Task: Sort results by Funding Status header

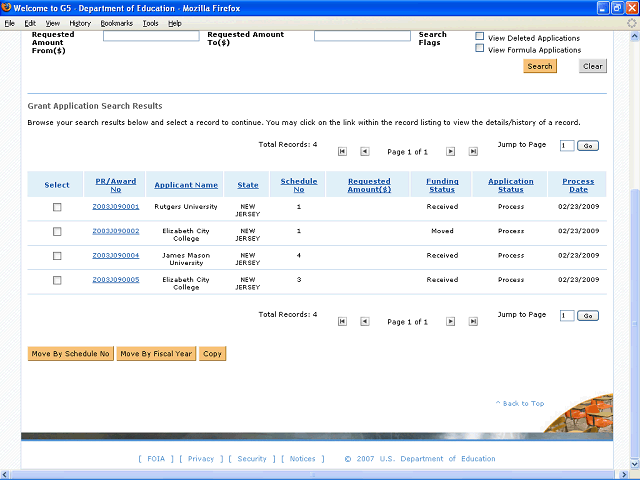Action: pyautogui.click(x=442, y=185)
